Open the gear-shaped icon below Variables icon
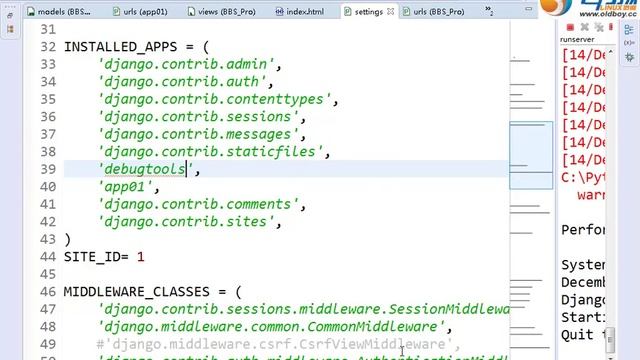The image size is (640, 360). click(629, 57)
